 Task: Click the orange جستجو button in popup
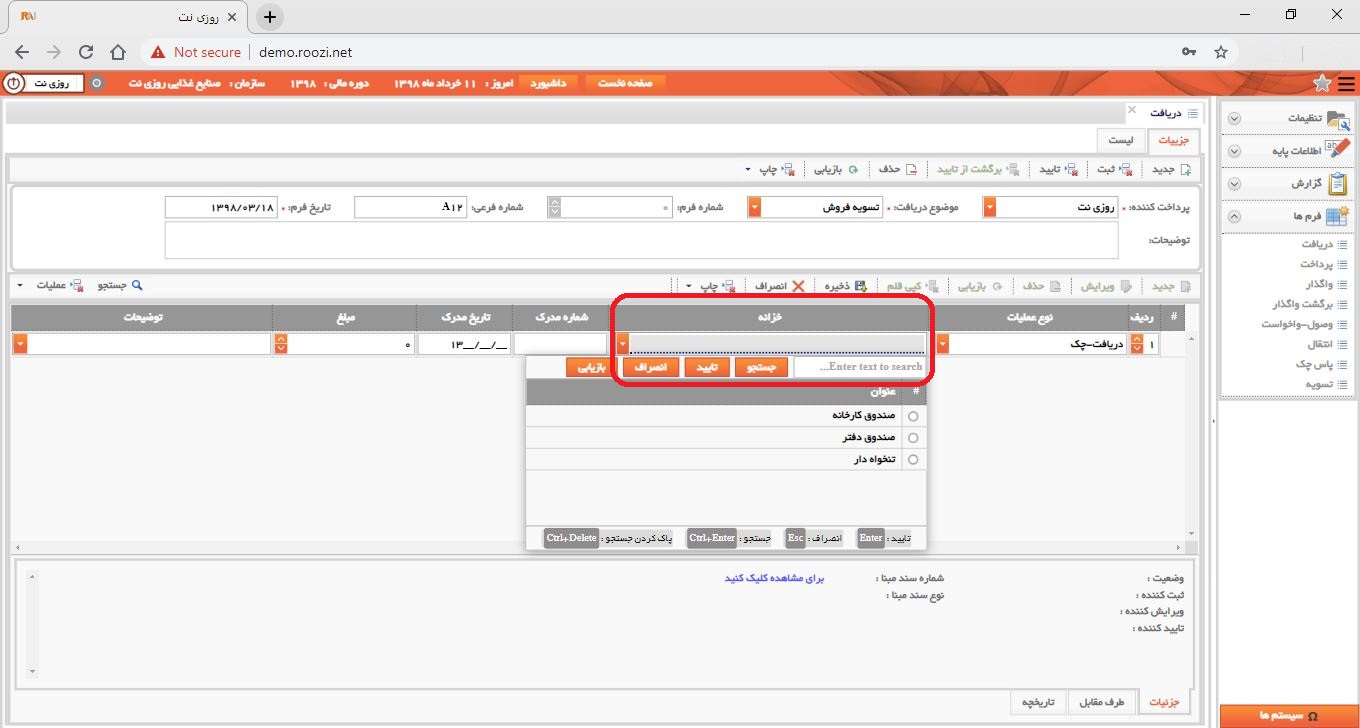[x=762, y=367]
